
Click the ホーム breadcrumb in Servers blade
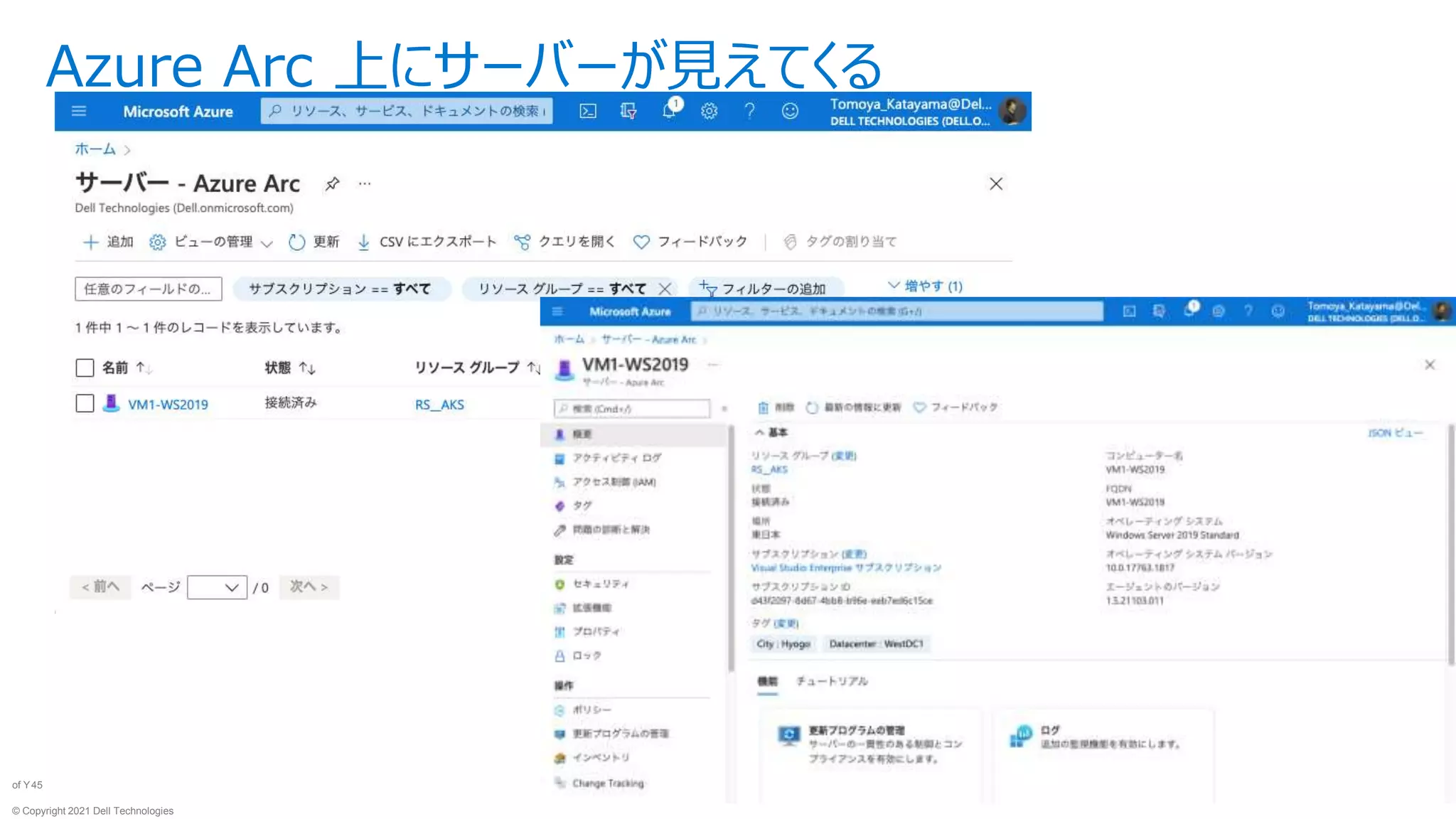pos(95,149)
